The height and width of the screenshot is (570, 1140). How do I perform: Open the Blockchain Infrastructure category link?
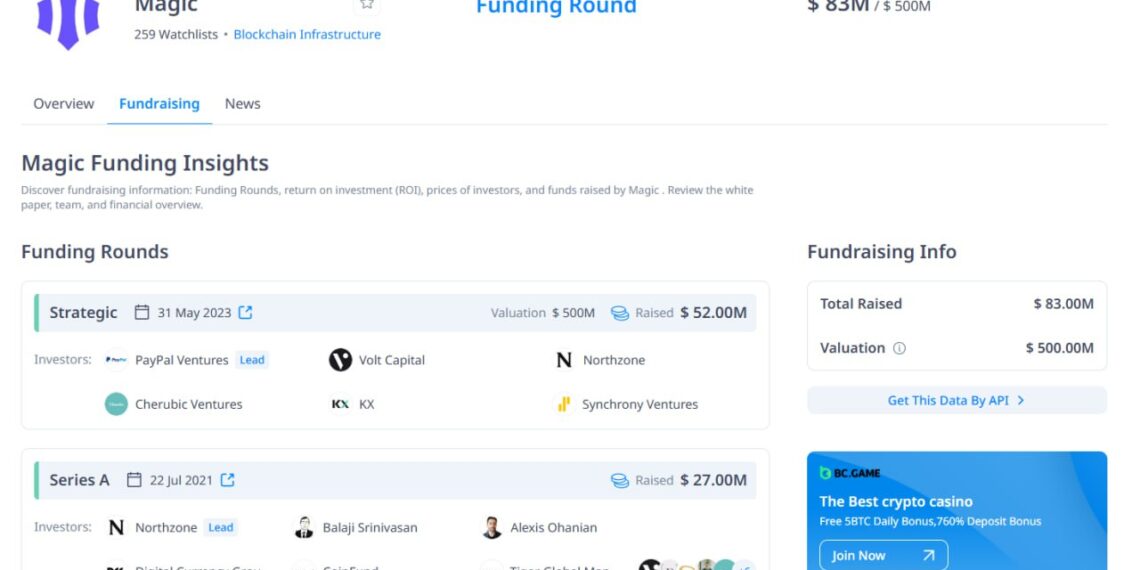coord(307,34)
